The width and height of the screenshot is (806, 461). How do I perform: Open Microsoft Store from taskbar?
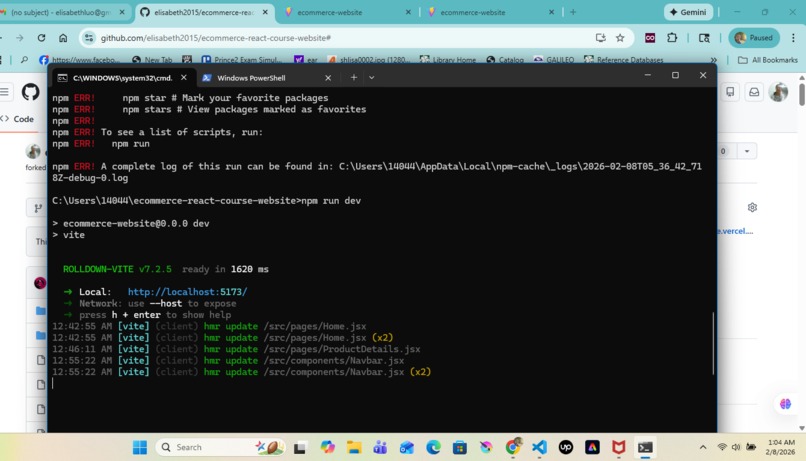(460, 447)
